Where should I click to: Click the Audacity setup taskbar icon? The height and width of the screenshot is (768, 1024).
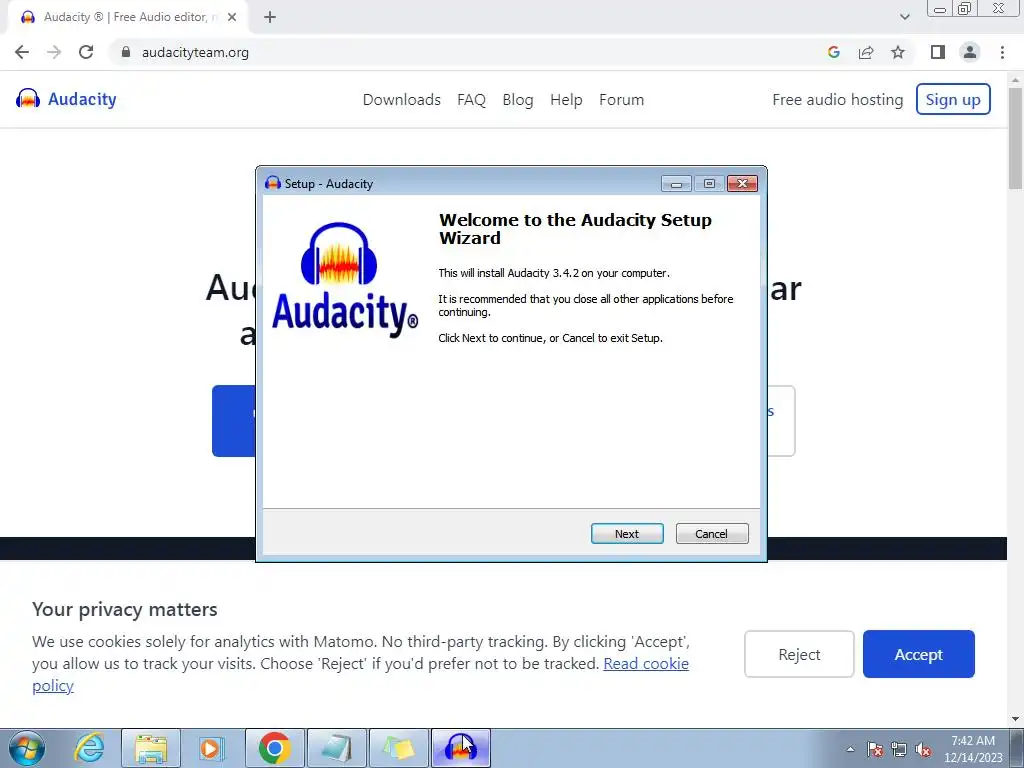(x=460, y=748)
